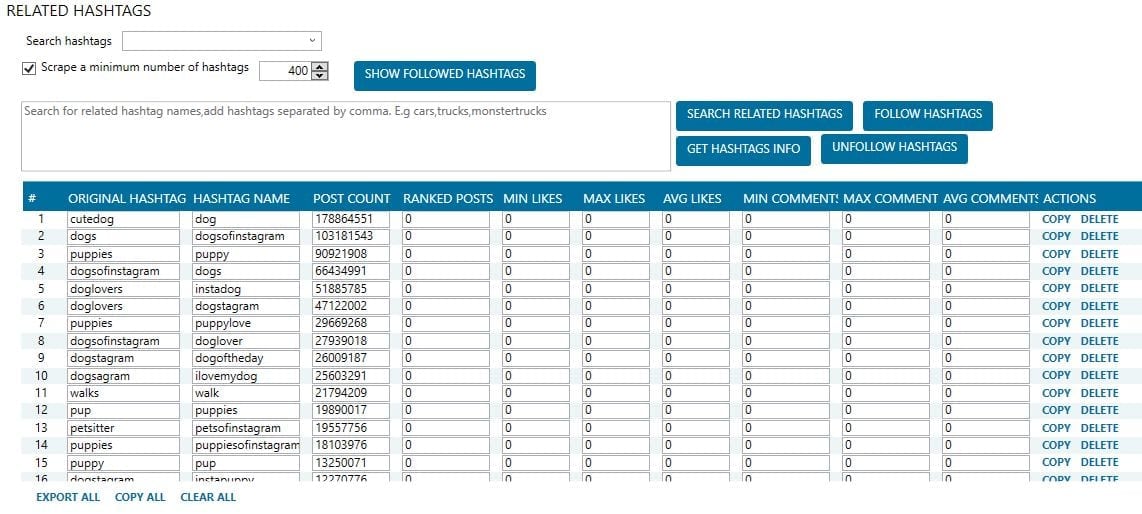Screen dimensions: 1142x514
Task: Click hashtag name cell 'instadog'
Action: (x=246, y=288)
